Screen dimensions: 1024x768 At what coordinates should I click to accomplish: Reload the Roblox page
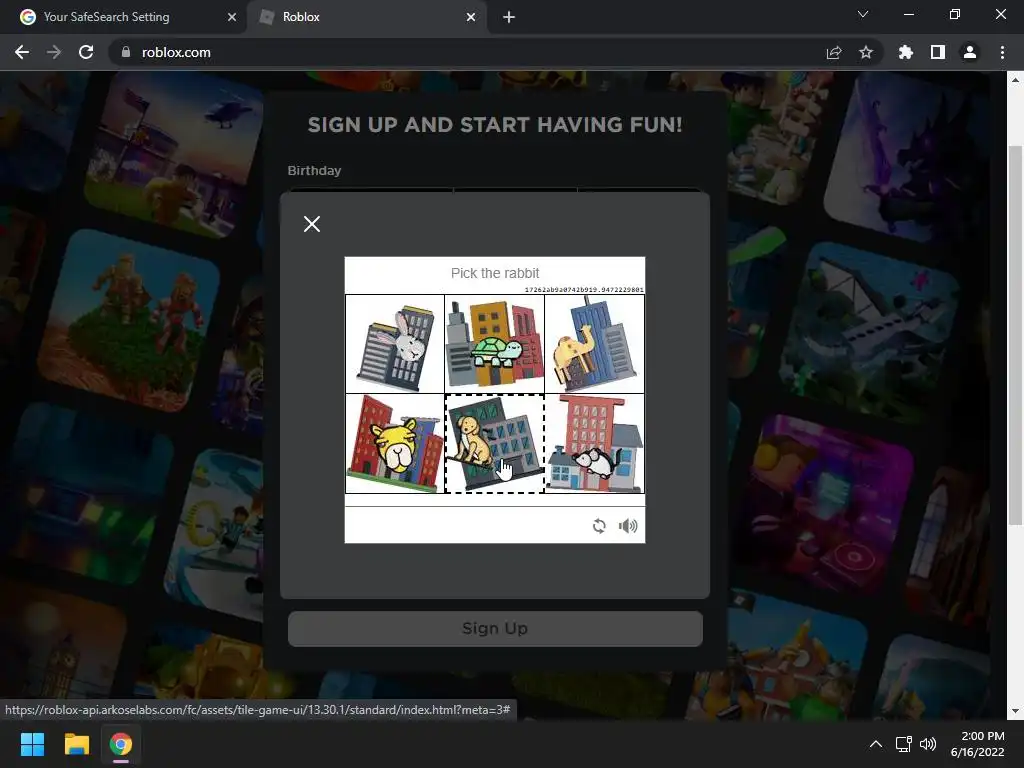pyautogui.click(x=86, y=52)
